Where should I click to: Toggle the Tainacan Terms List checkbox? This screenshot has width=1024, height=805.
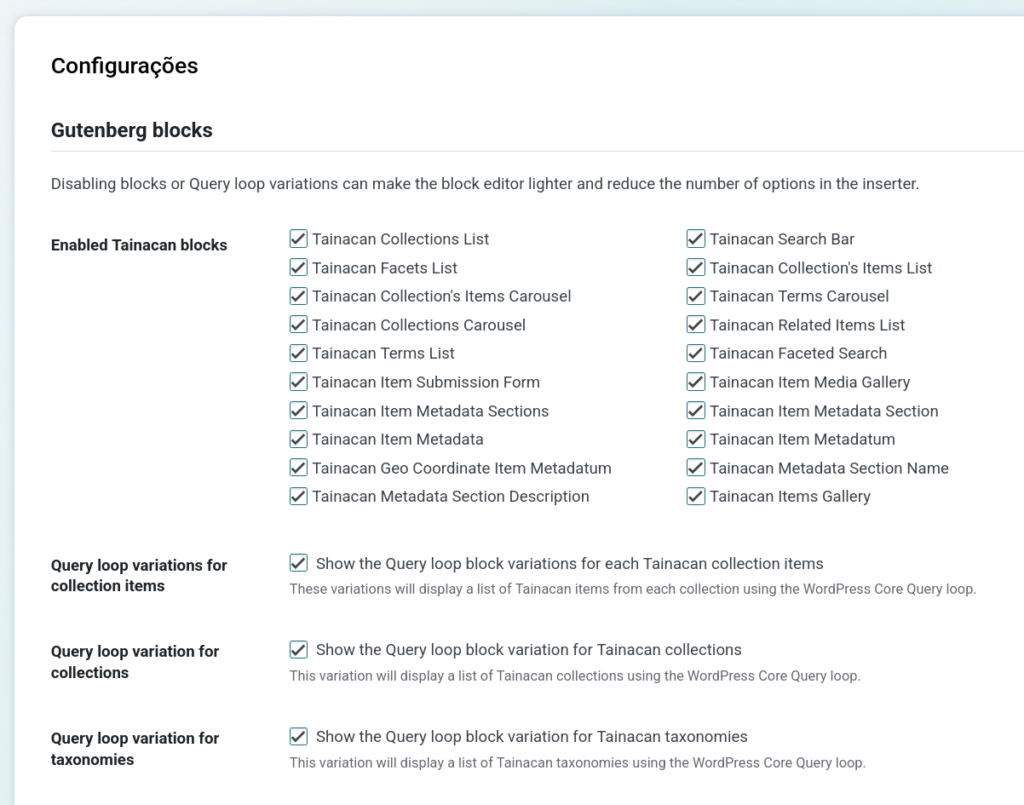coord(298,353)
